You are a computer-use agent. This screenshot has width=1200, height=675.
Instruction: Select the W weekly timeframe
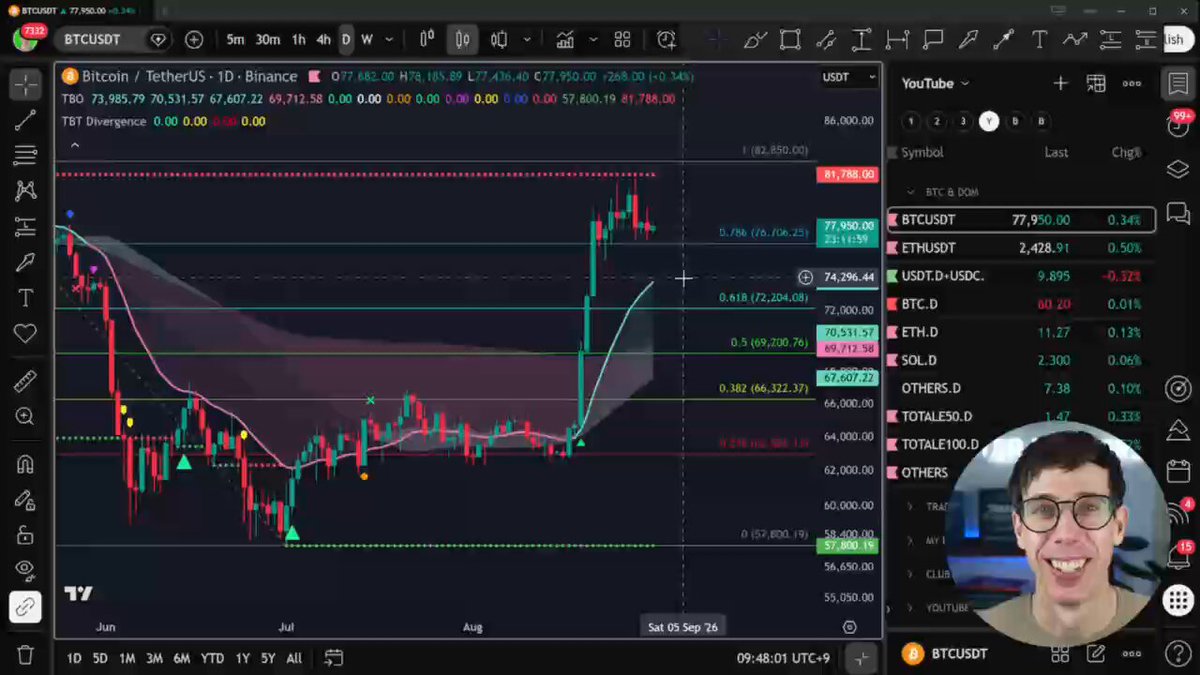click(x=367, y=40)
